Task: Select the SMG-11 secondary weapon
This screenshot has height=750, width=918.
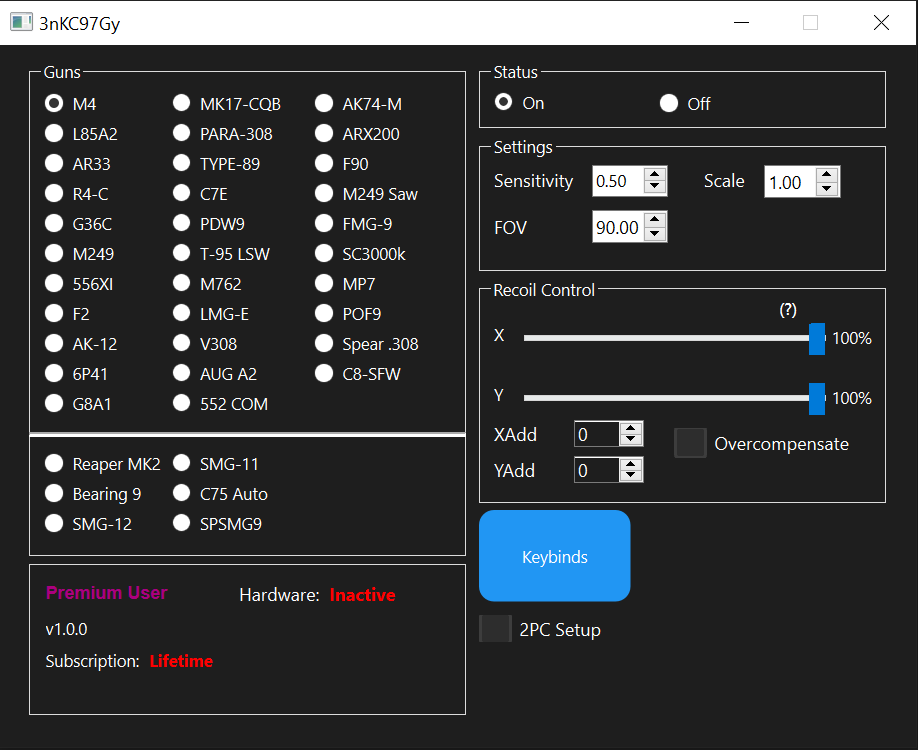Action: coord(182,463)
